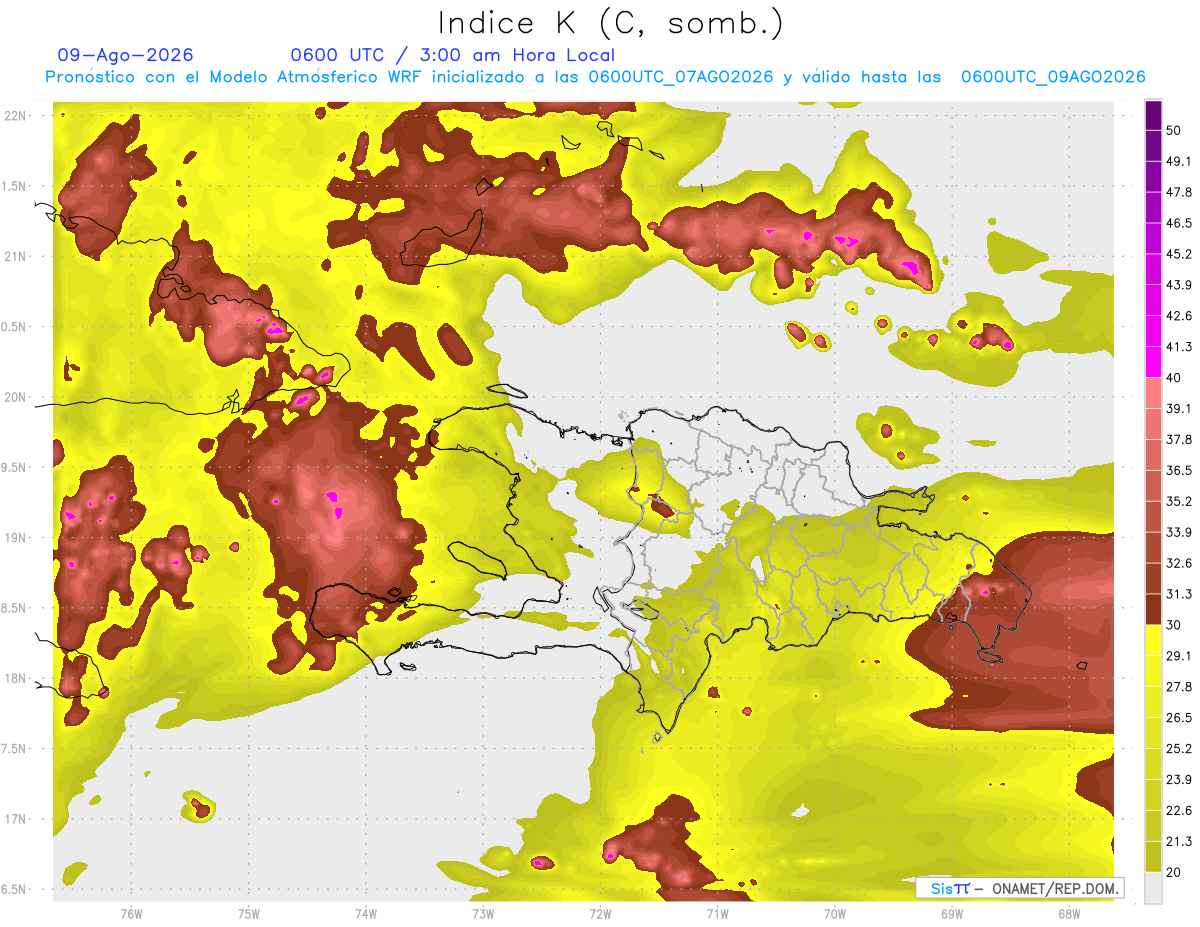Click the colorbar value 49.1
Image resolution: width=1200 pixels, height=927 pixels.
tap(1179, 161)
